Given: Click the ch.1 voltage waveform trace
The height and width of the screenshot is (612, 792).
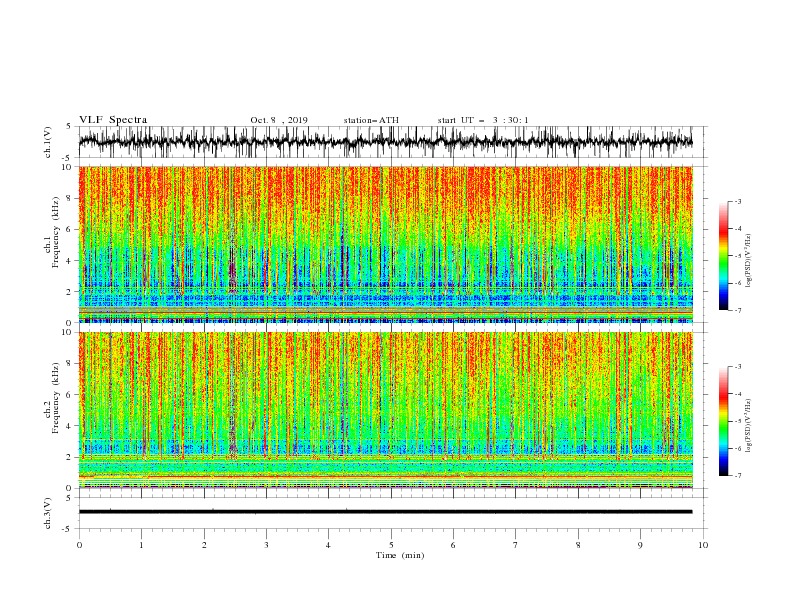Looking at the screenshot, I should [x=385, y=141].
